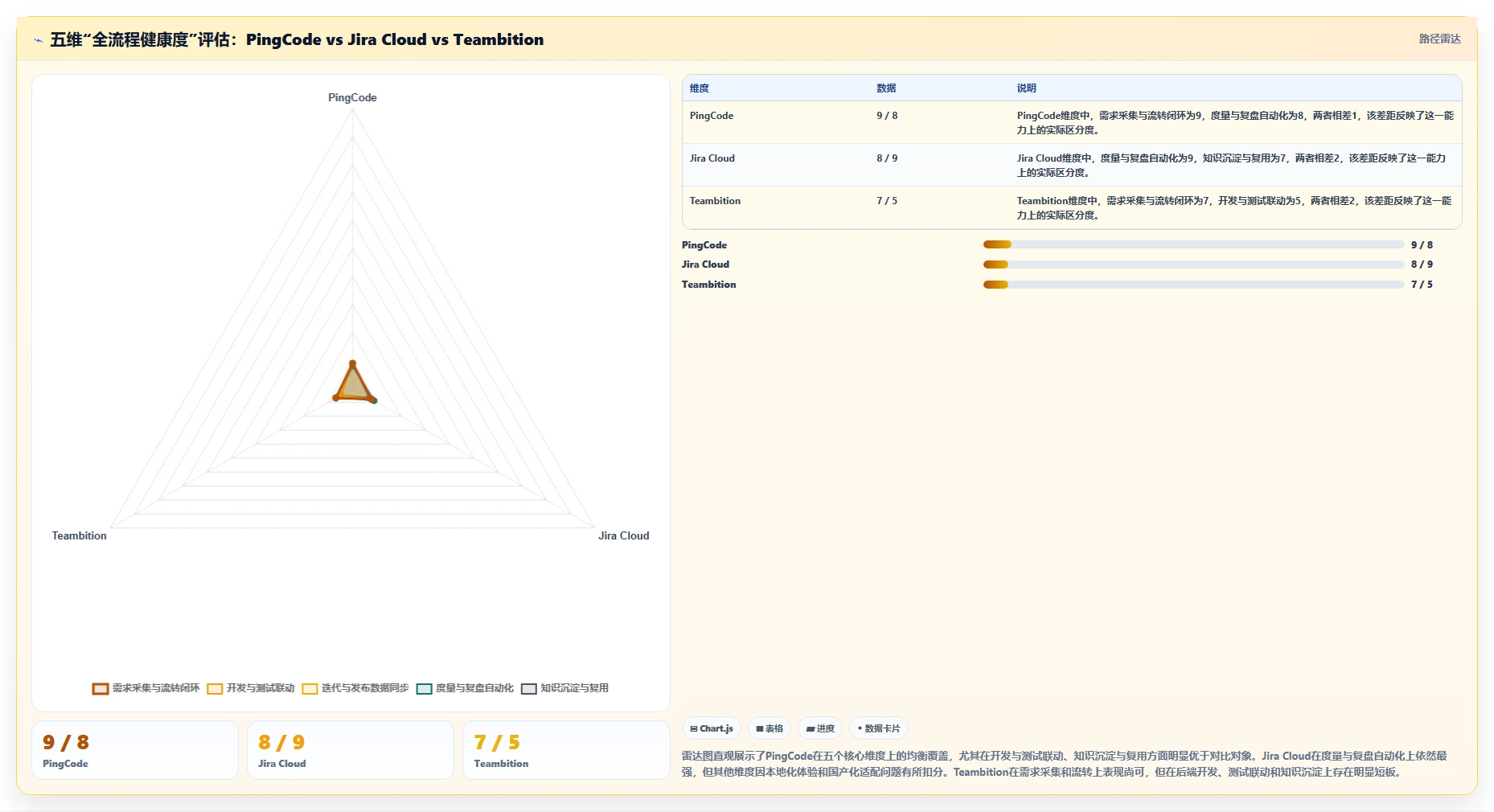Click the 8 / 9 value after the progress bar
The image size is (1494, 812).
point(1422,265)
